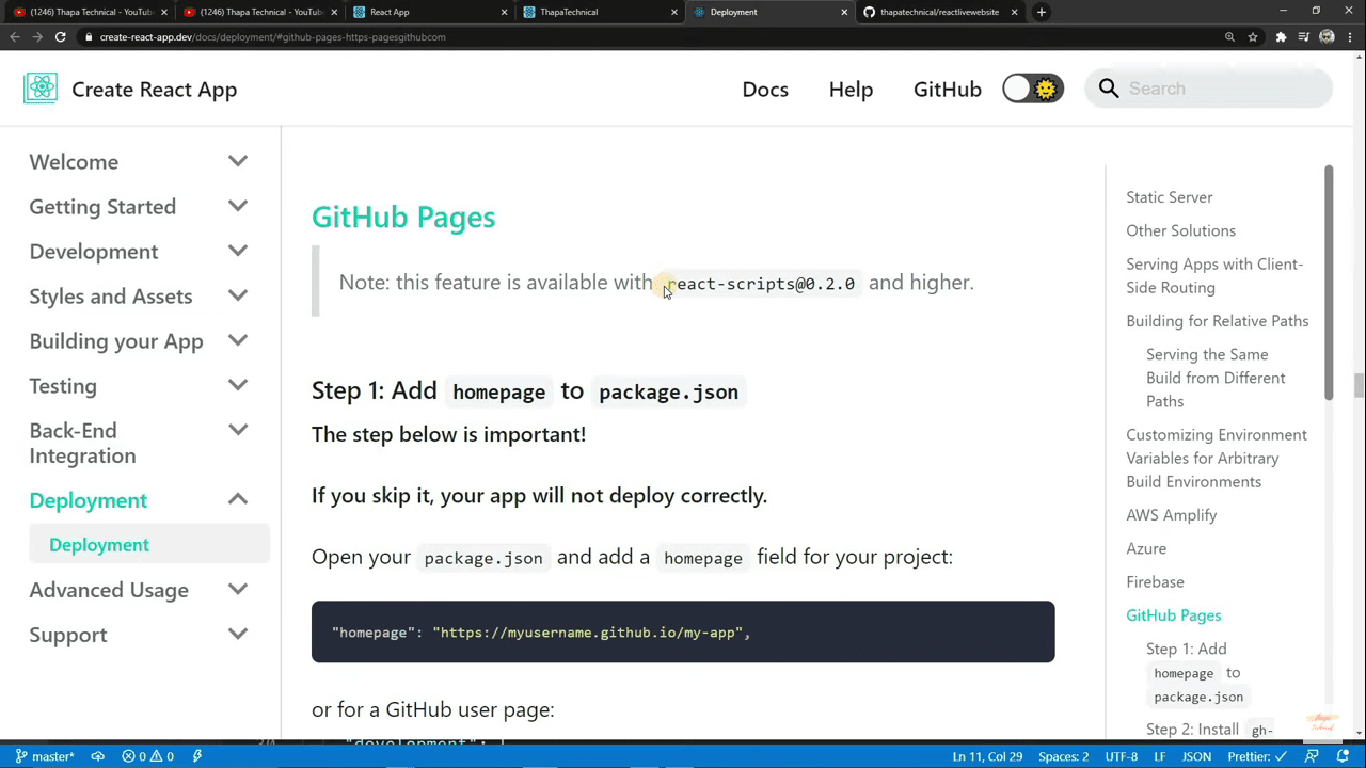Open the browser extensions puzzle icon

tap(1280, 37)
